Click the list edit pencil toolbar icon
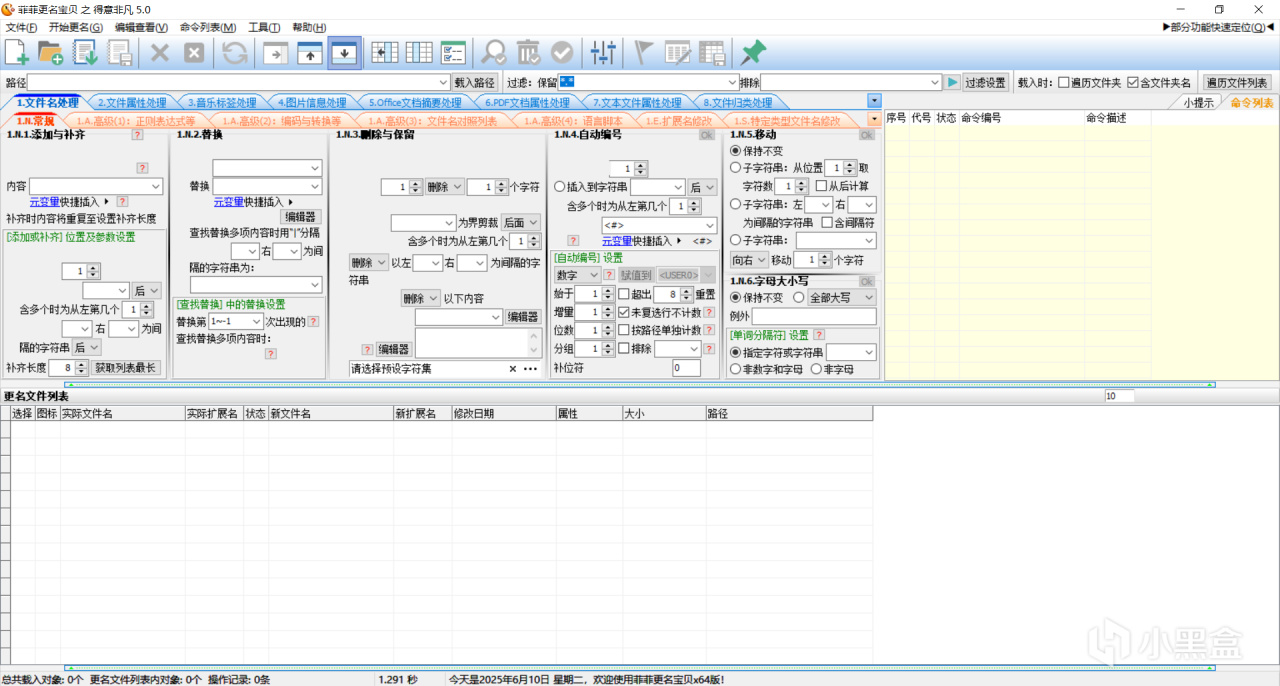This screenshot has width=1280, height=686. coord(679,52)
